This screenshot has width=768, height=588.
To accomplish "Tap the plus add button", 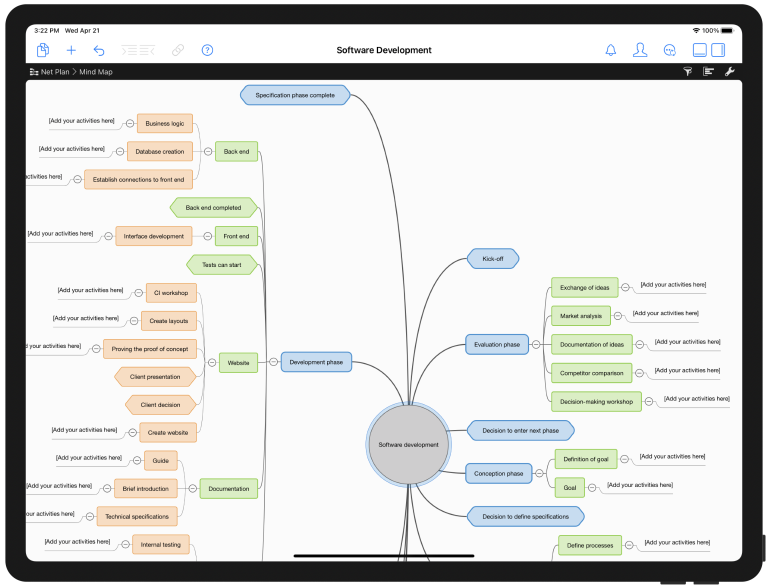I will 71,50.
